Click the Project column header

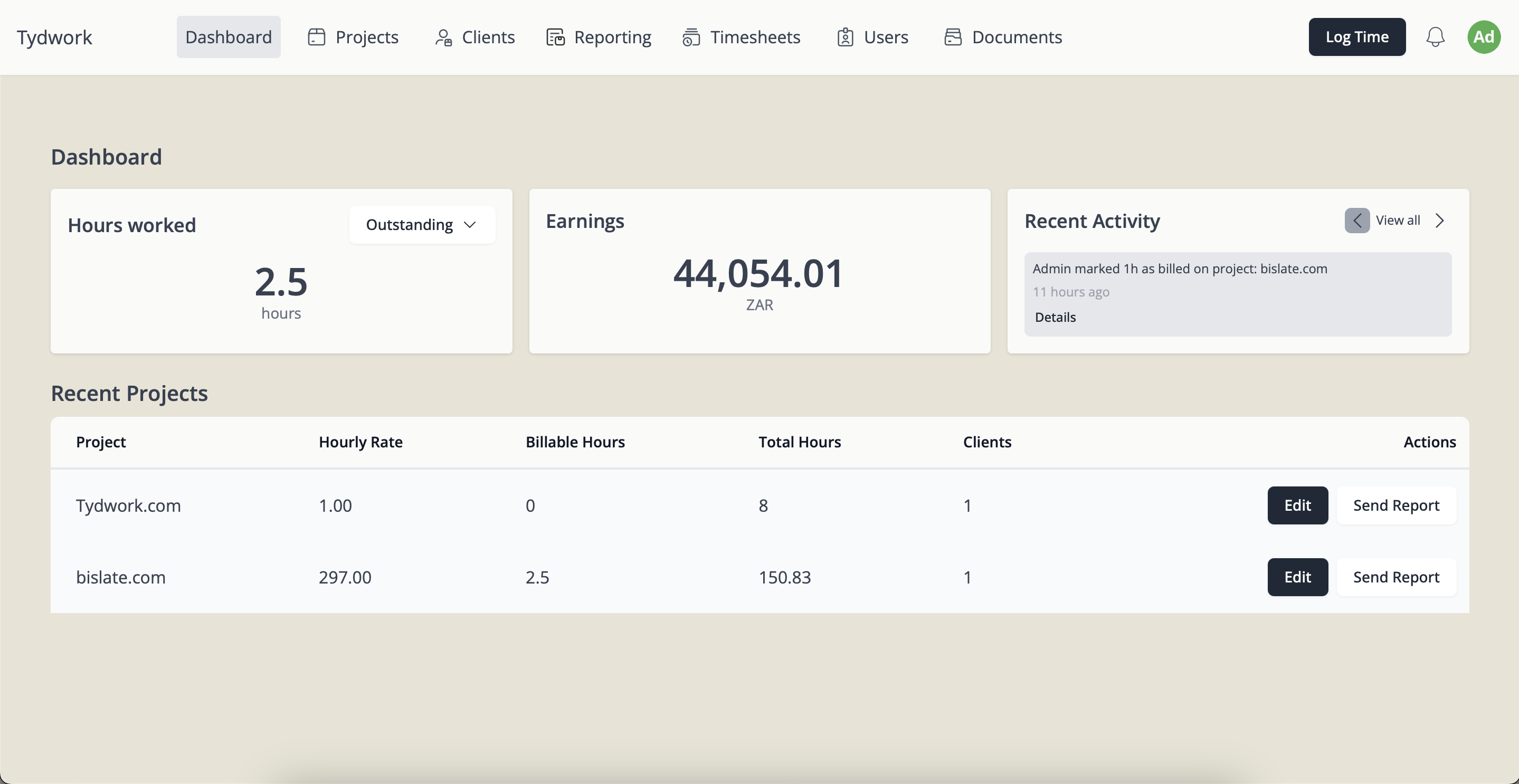(101, 442)
